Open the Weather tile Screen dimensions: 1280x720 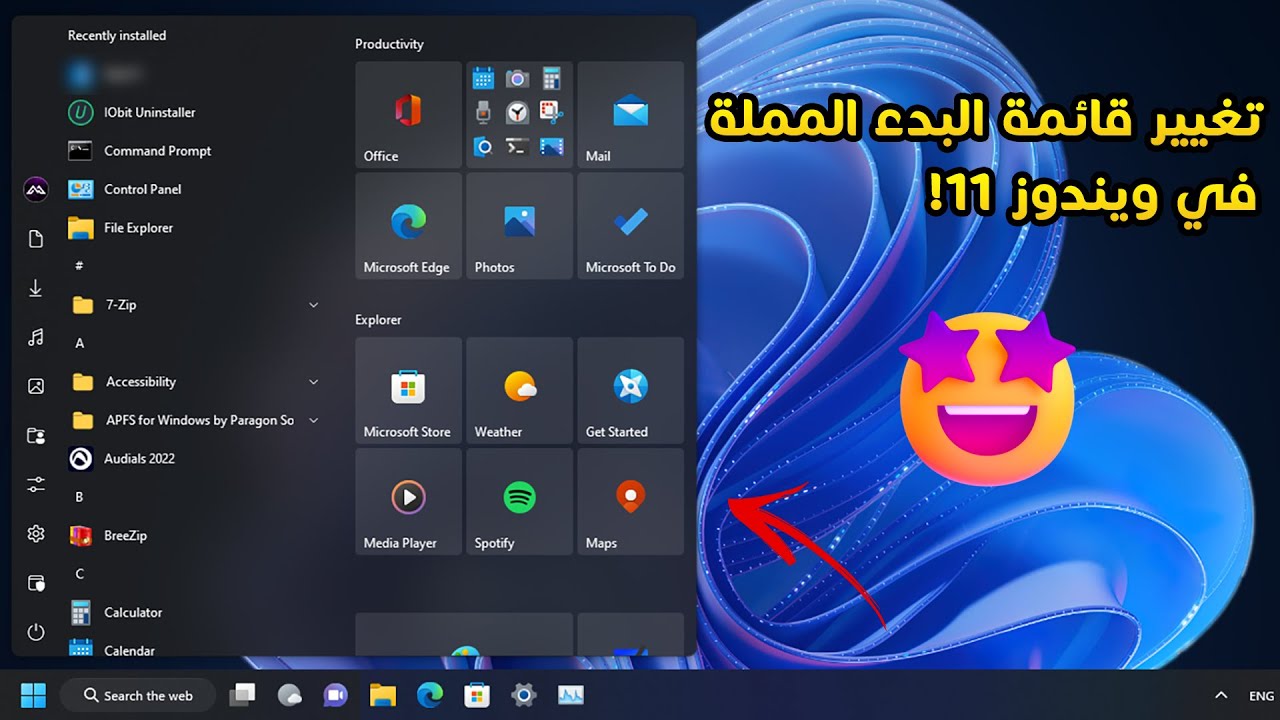(x=519, y=390)
